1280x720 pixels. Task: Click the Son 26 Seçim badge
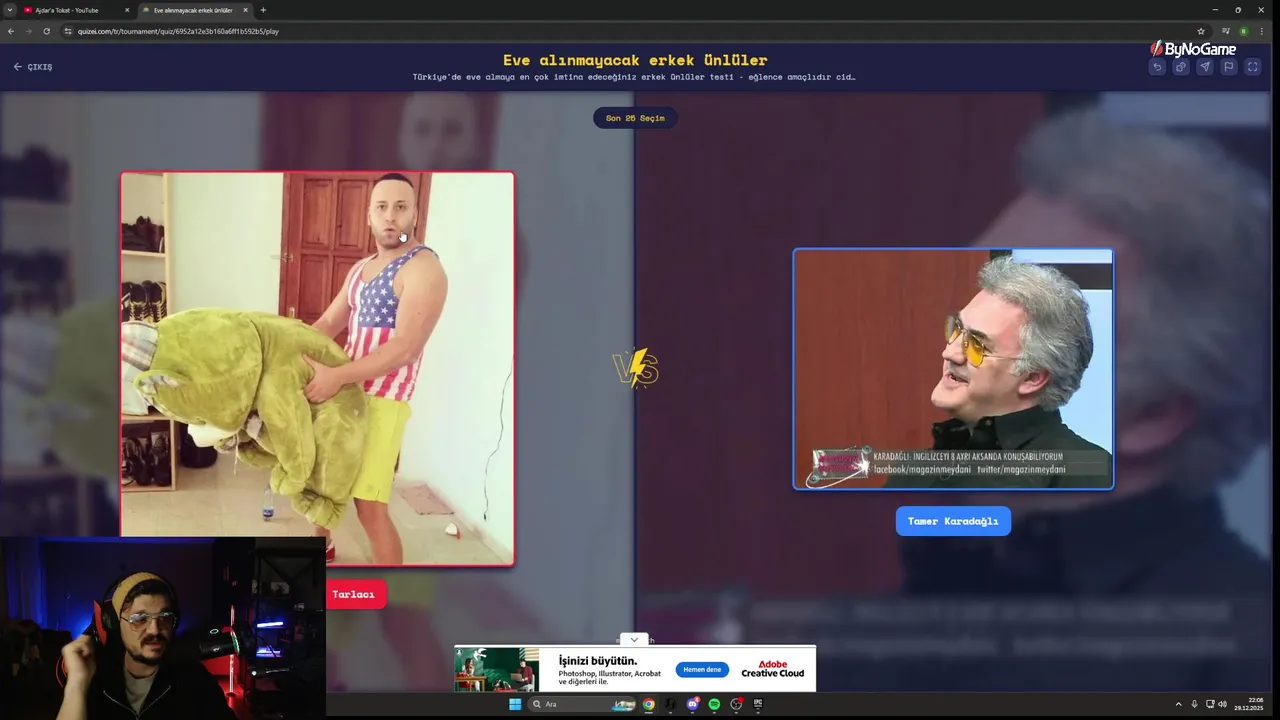click(x=635, y=118)
